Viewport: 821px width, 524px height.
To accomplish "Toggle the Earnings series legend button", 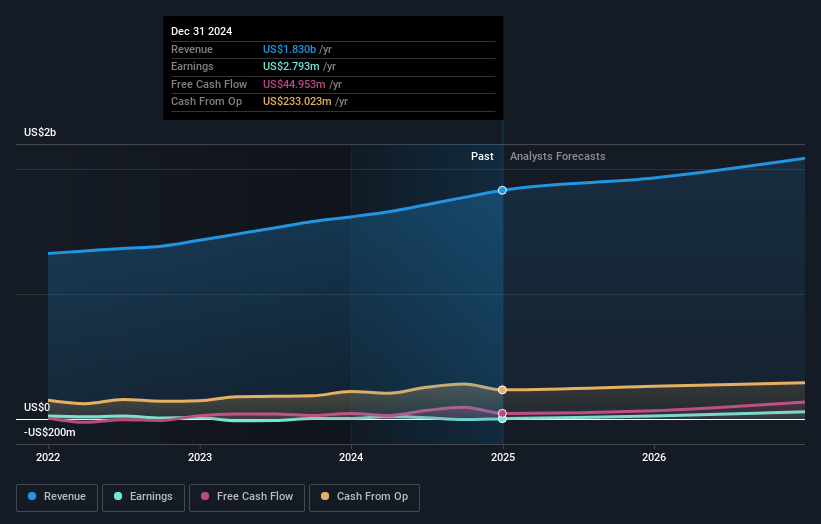I will click(143, 497).
